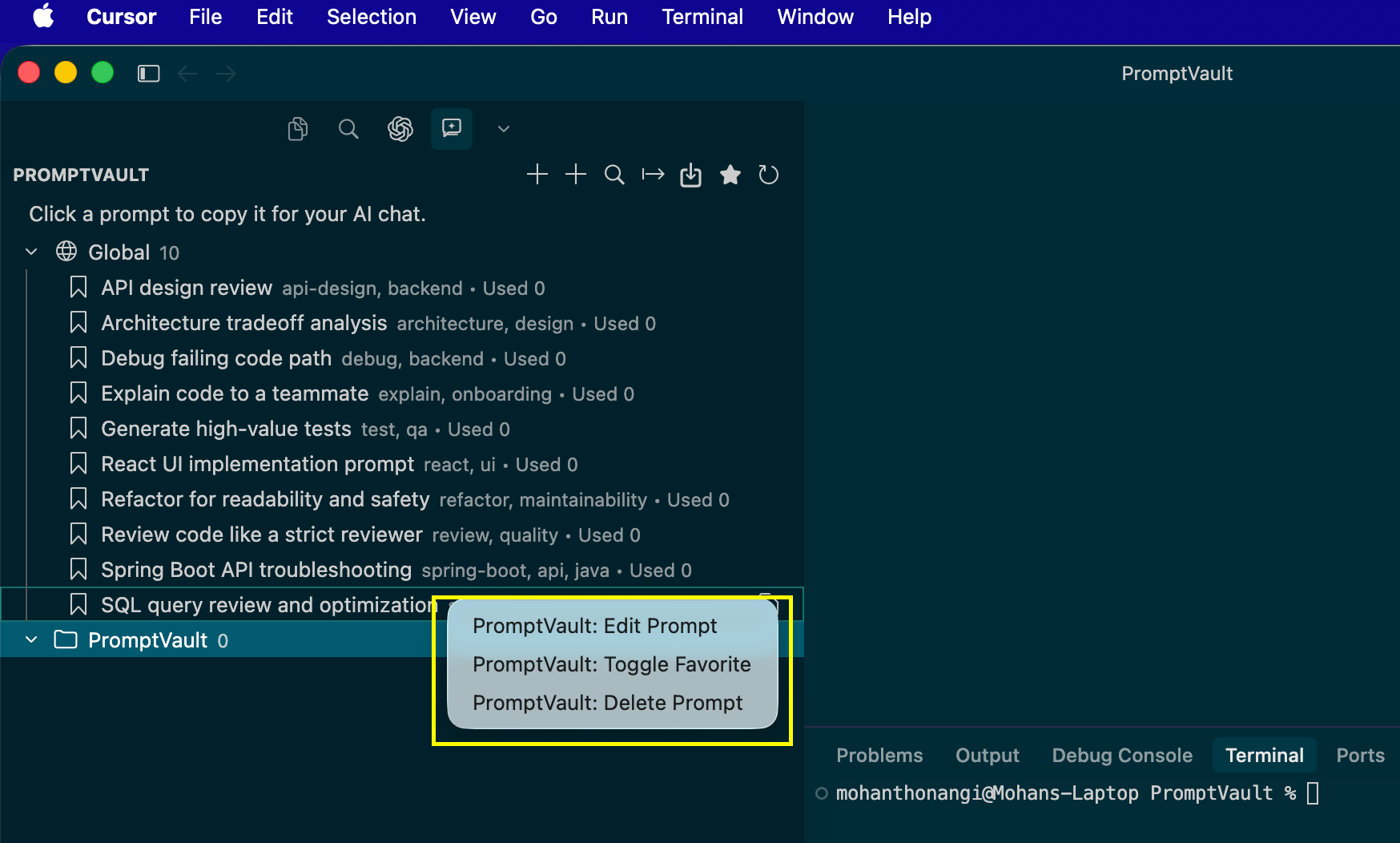This screenshot has height=843, width=1400.
Task: Click the PromptVault folder icon
Action: click(x=66, y=639)
